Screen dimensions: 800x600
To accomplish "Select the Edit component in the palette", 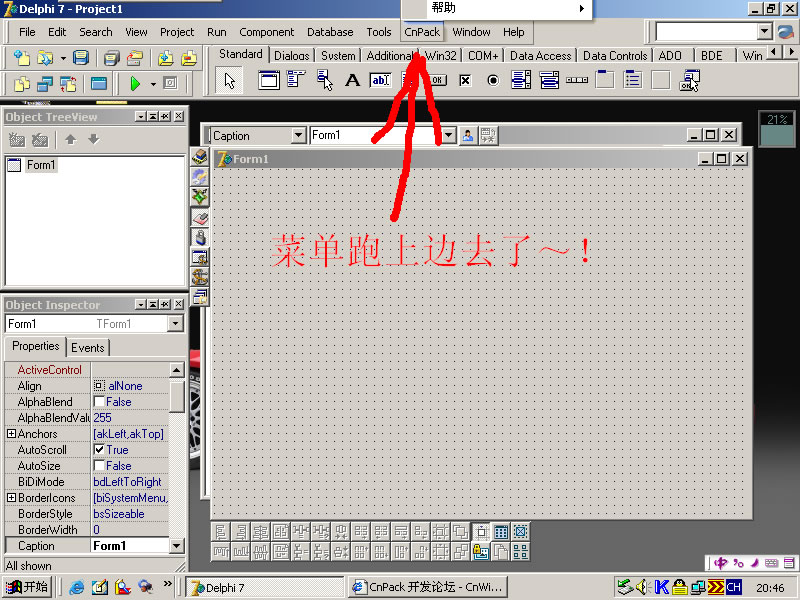I will 380,81.
